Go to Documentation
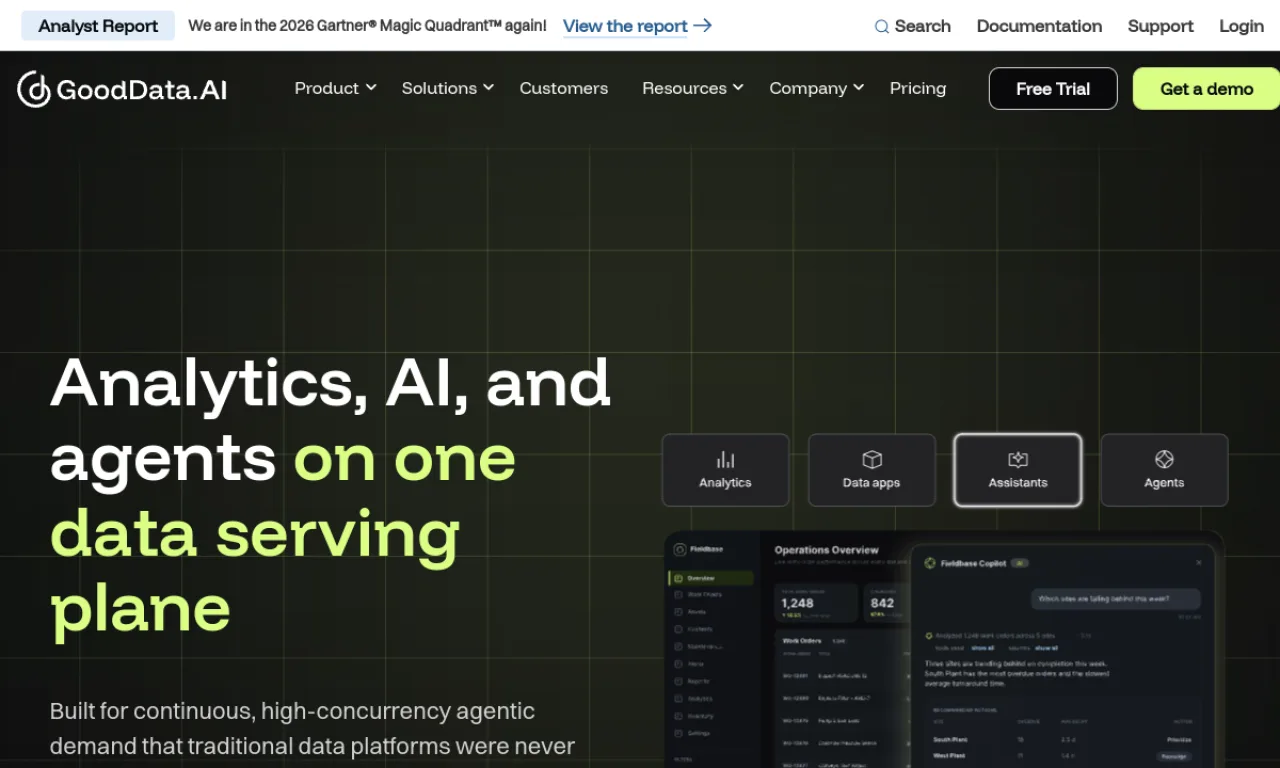This screenshot has height=768, width=1280. point(1039,26)
